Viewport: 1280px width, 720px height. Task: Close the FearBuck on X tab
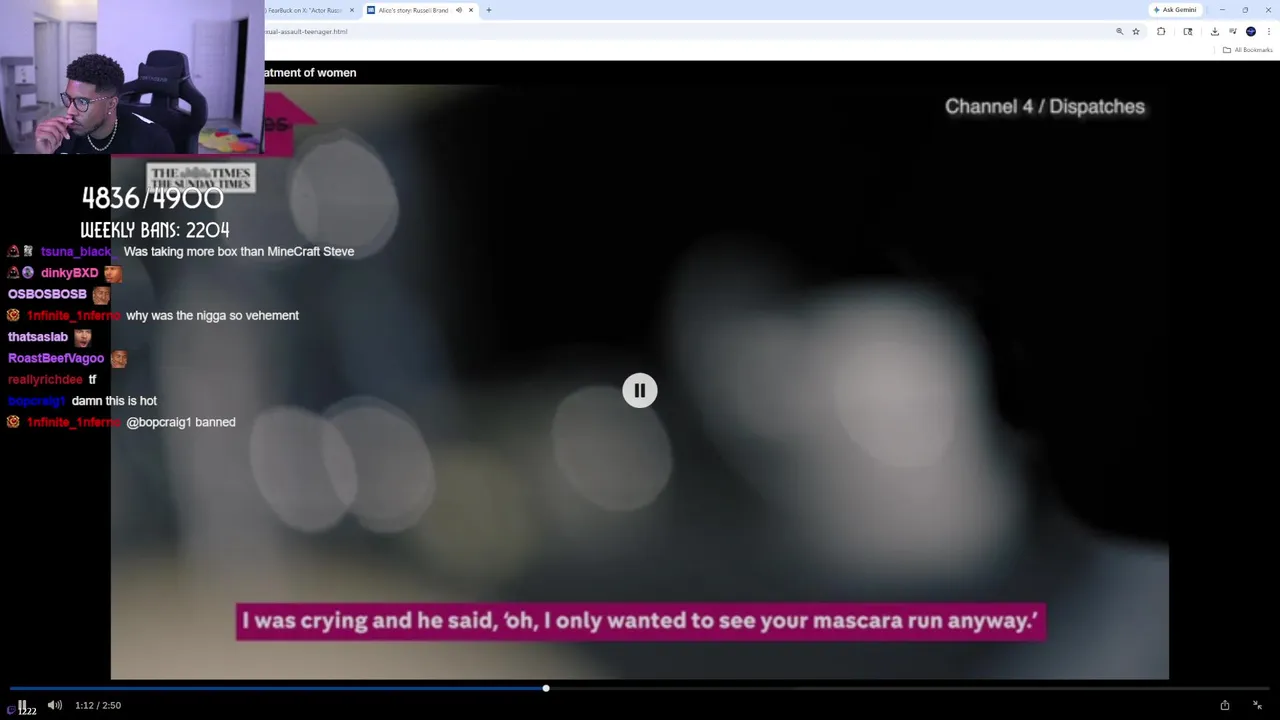point(351,10)
